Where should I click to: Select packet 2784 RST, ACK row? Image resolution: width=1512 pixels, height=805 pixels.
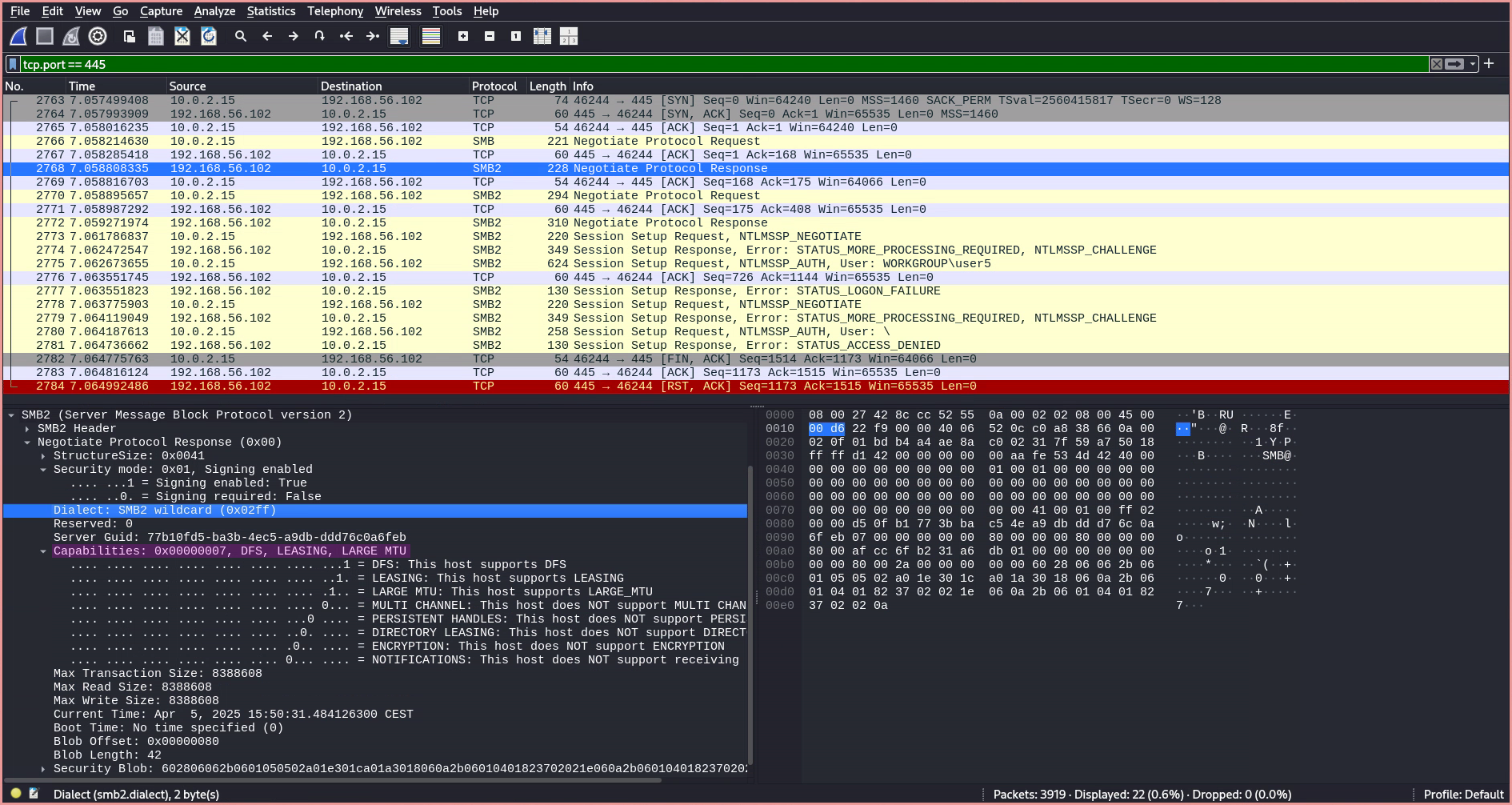(756, 386)
